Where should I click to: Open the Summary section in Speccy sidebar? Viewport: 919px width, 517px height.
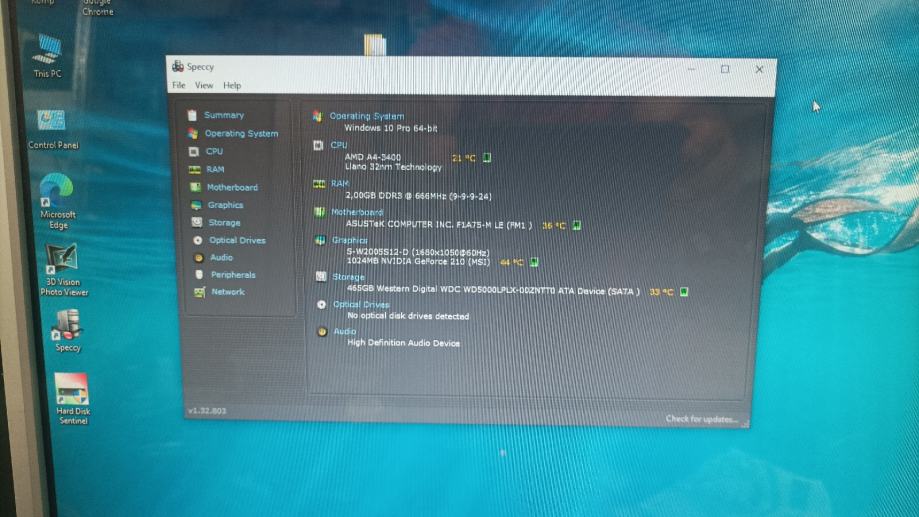pyautogui.click(x=224, y=115)
